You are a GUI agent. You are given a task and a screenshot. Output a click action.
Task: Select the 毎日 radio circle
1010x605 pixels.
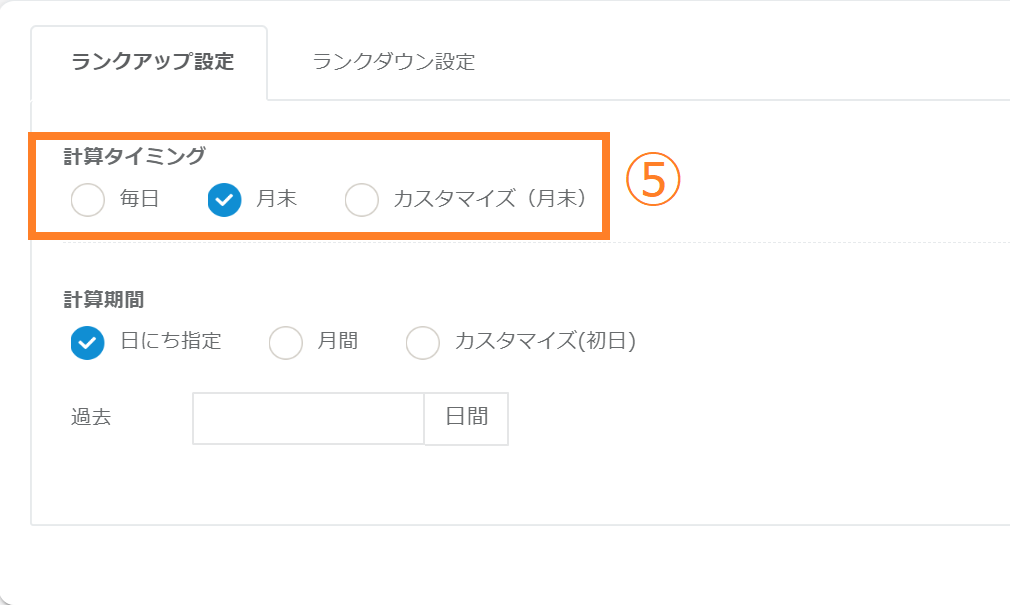(88, 200)
